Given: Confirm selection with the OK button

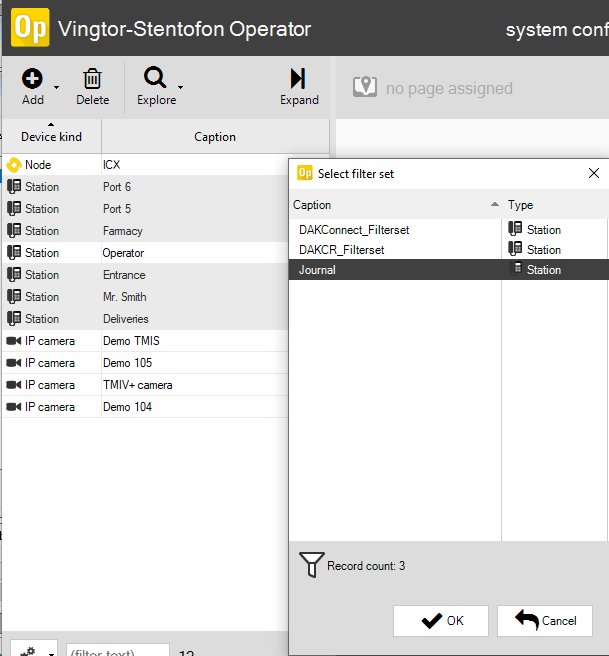Looking at the screenshot, I should click(441, 621).
